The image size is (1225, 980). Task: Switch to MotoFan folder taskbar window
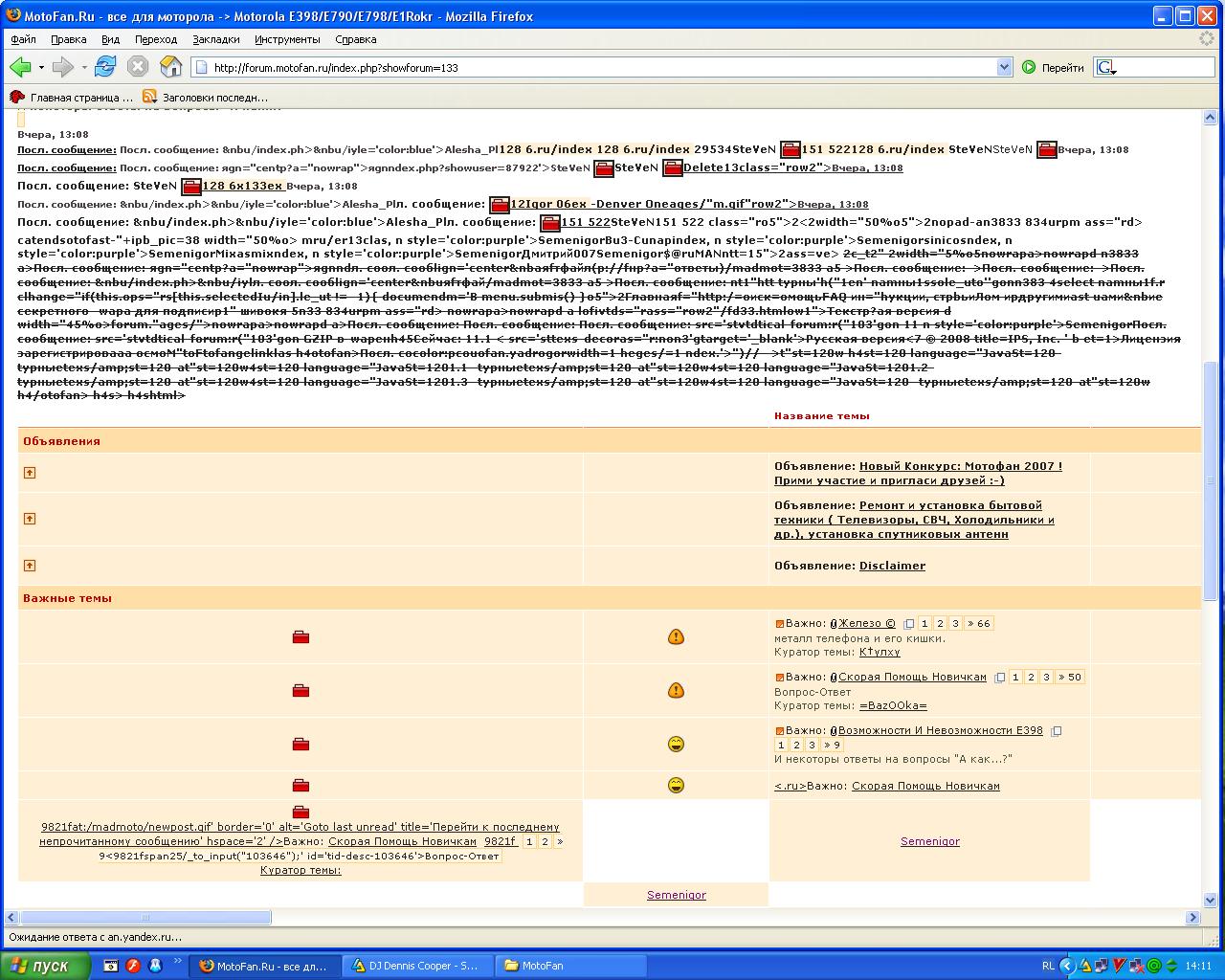coord(570,966)
